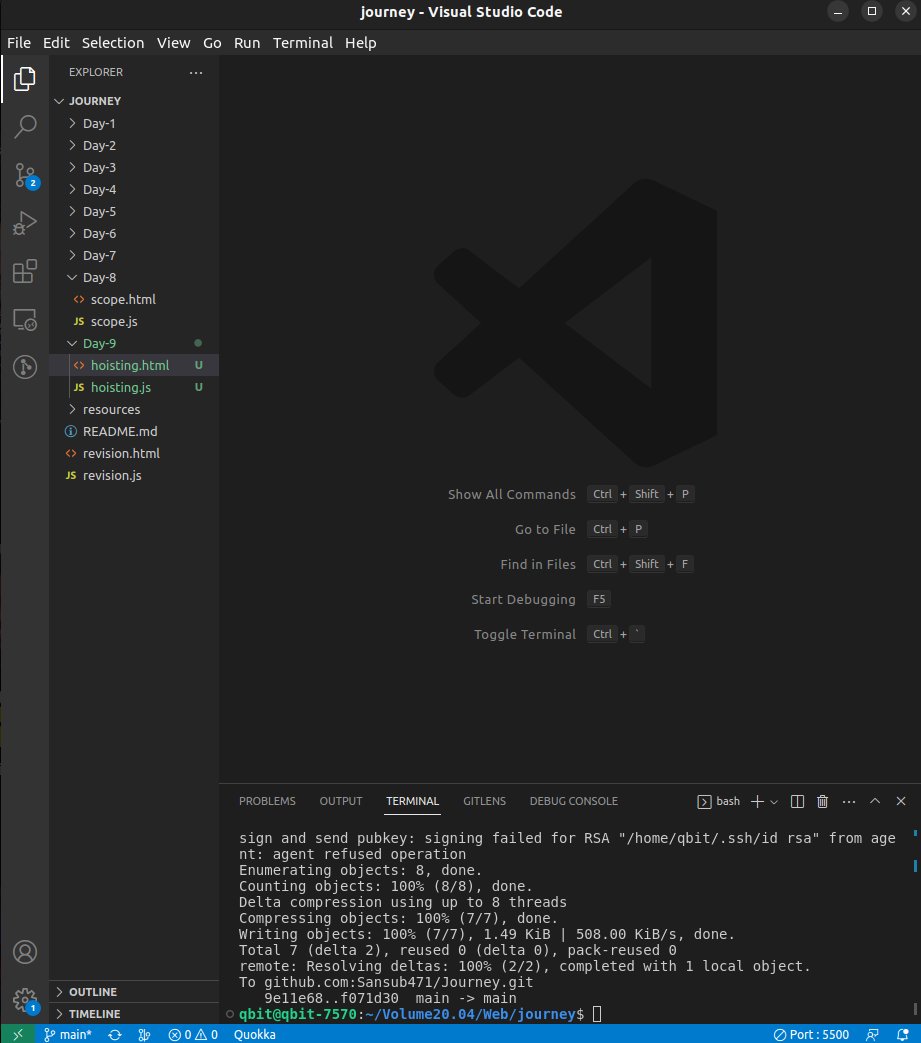Open the Manage gear settings icon

click(25, 999)
